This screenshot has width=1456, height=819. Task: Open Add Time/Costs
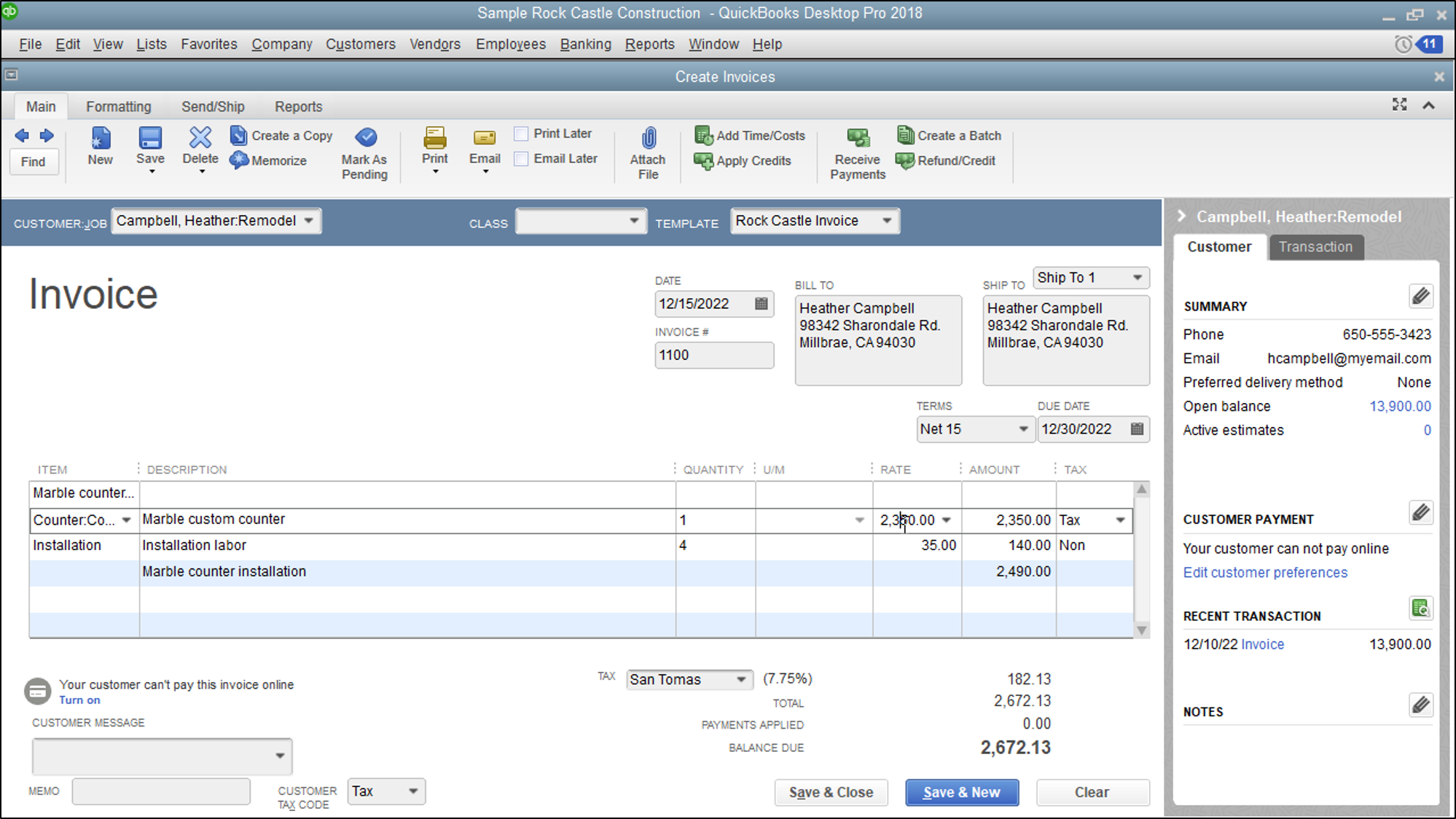coord(750,136)
